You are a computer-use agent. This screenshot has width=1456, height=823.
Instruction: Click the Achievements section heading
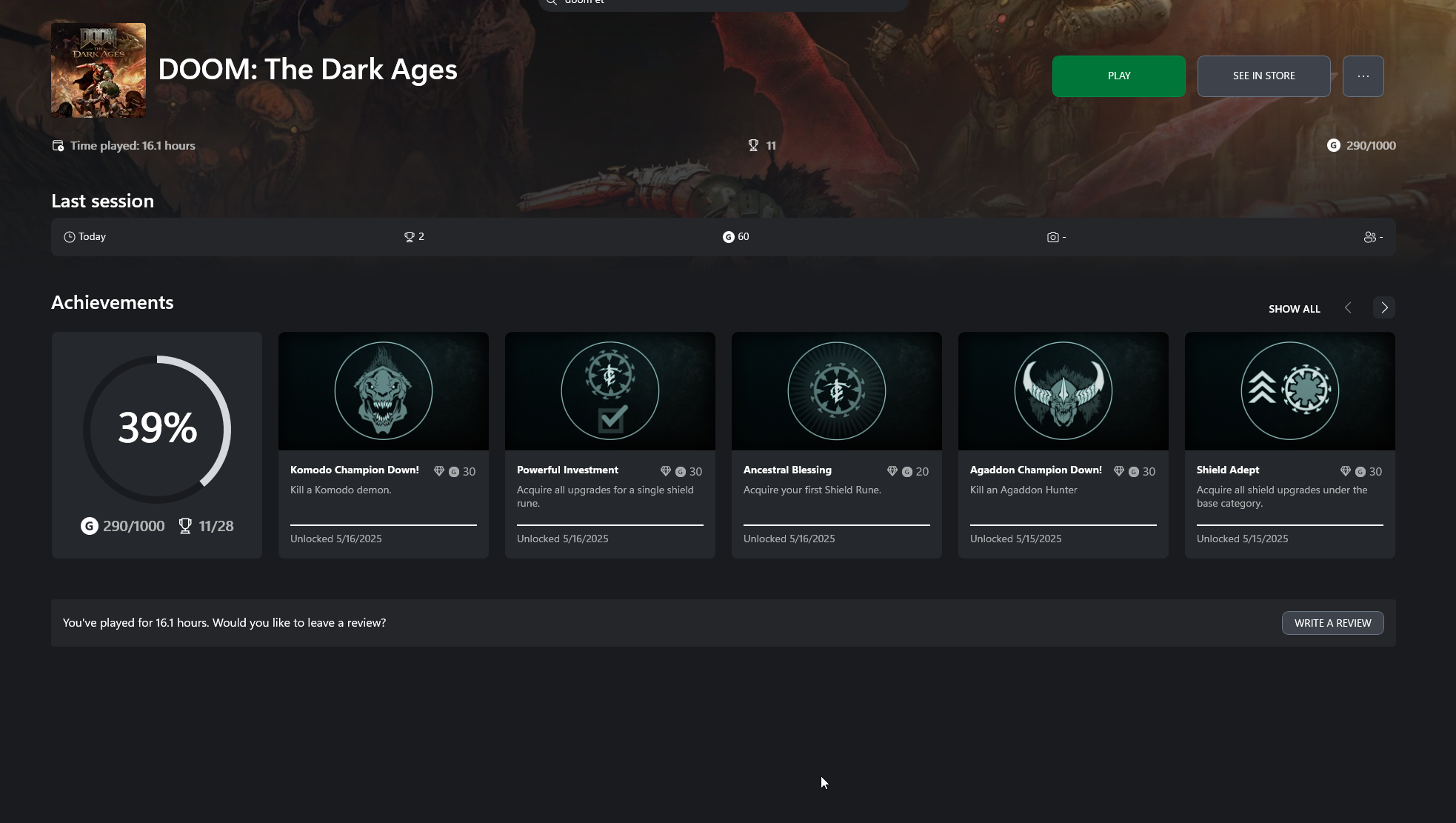tap(112, 303)
